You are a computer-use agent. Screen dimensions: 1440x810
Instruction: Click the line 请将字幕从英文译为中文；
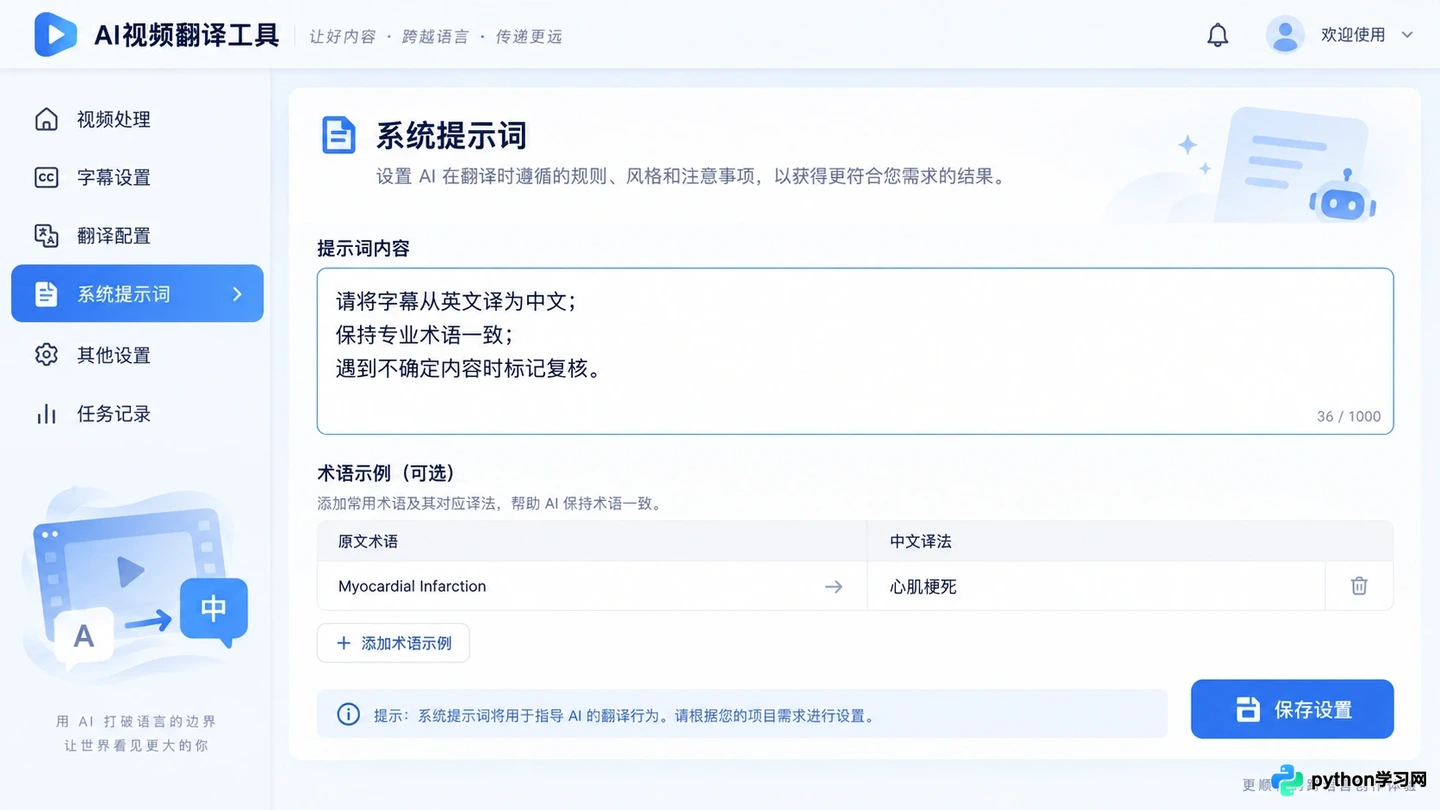[x=456, y=301]
